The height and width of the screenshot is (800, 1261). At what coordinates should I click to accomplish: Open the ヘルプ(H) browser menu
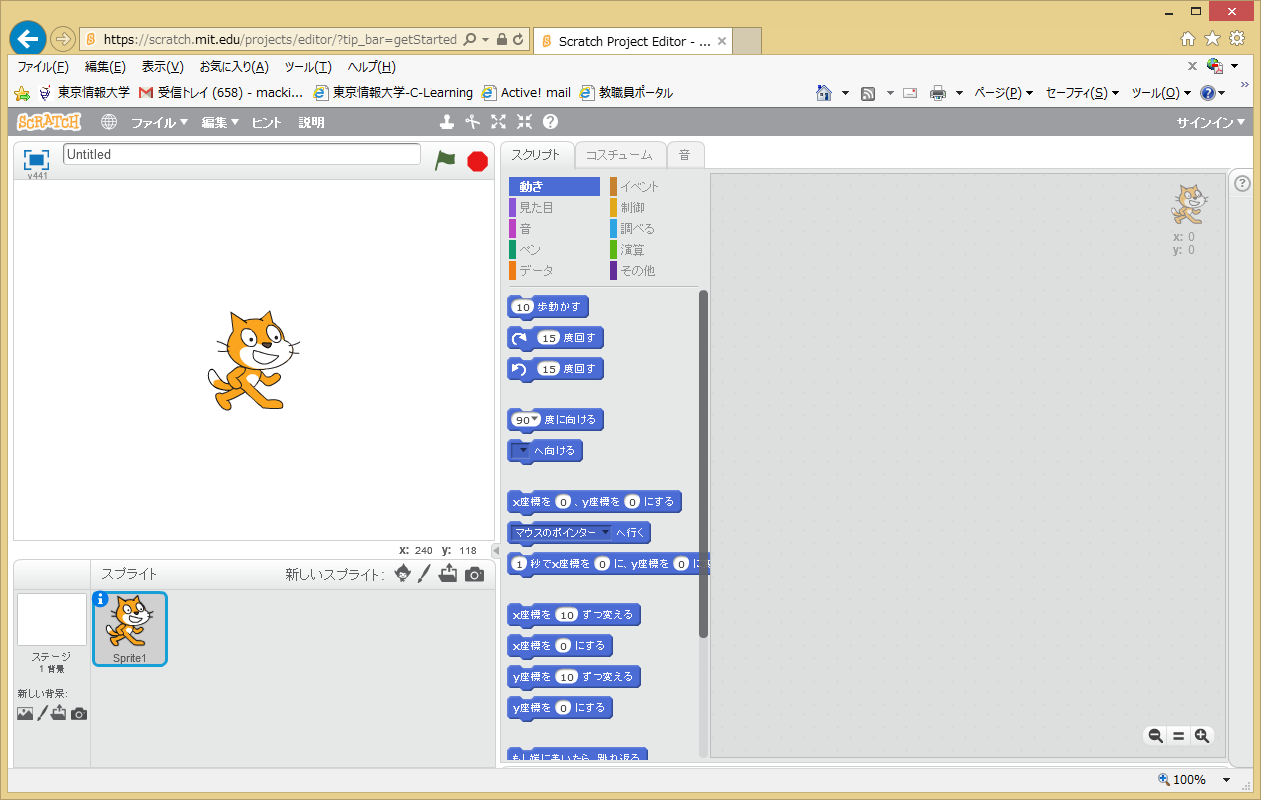point(372,67)
